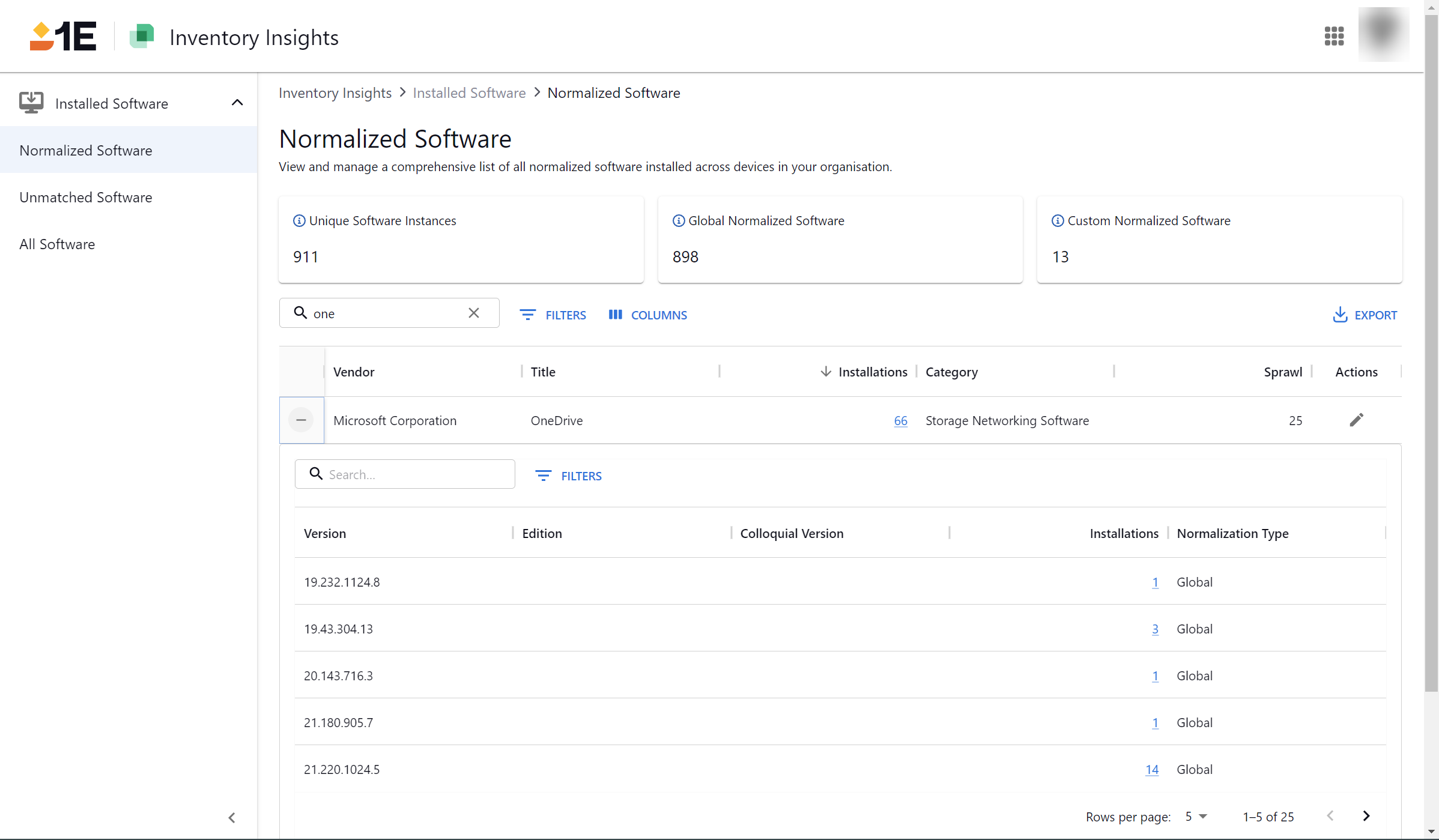The width and height of the screenshot is (1439, 840).
Task: Open the apps grid launcher icon
Action: [x=1334, y=36]
